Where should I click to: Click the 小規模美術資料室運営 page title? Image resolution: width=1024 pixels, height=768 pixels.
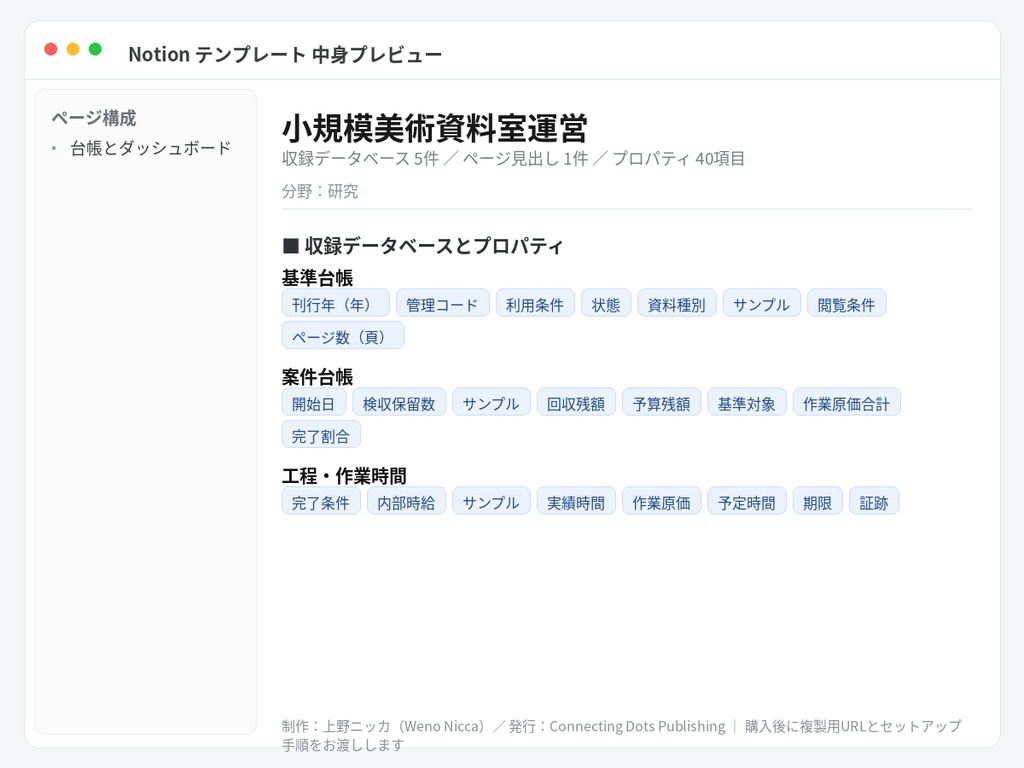point(434,128)
